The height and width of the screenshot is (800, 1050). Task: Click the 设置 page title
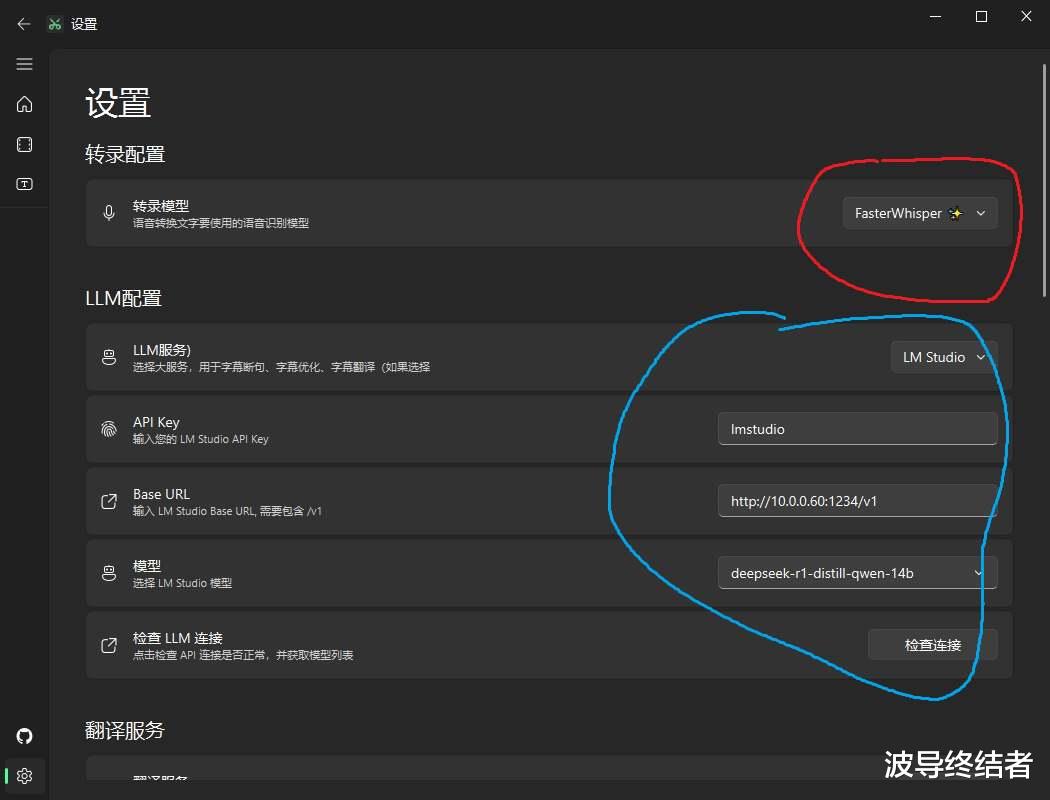[x=118, y=103]
